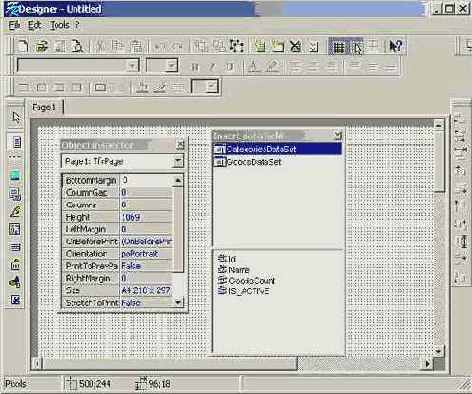Select the last object palette tool icon
Viewport: 472px width, 394px height.
click(15, 300)
